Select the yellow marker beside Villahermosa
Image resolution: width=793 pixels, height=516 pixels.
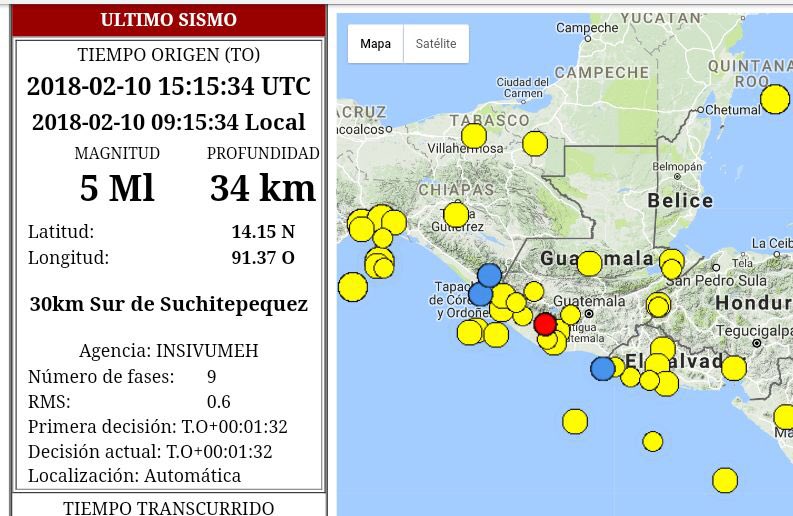tap(474, 136)
